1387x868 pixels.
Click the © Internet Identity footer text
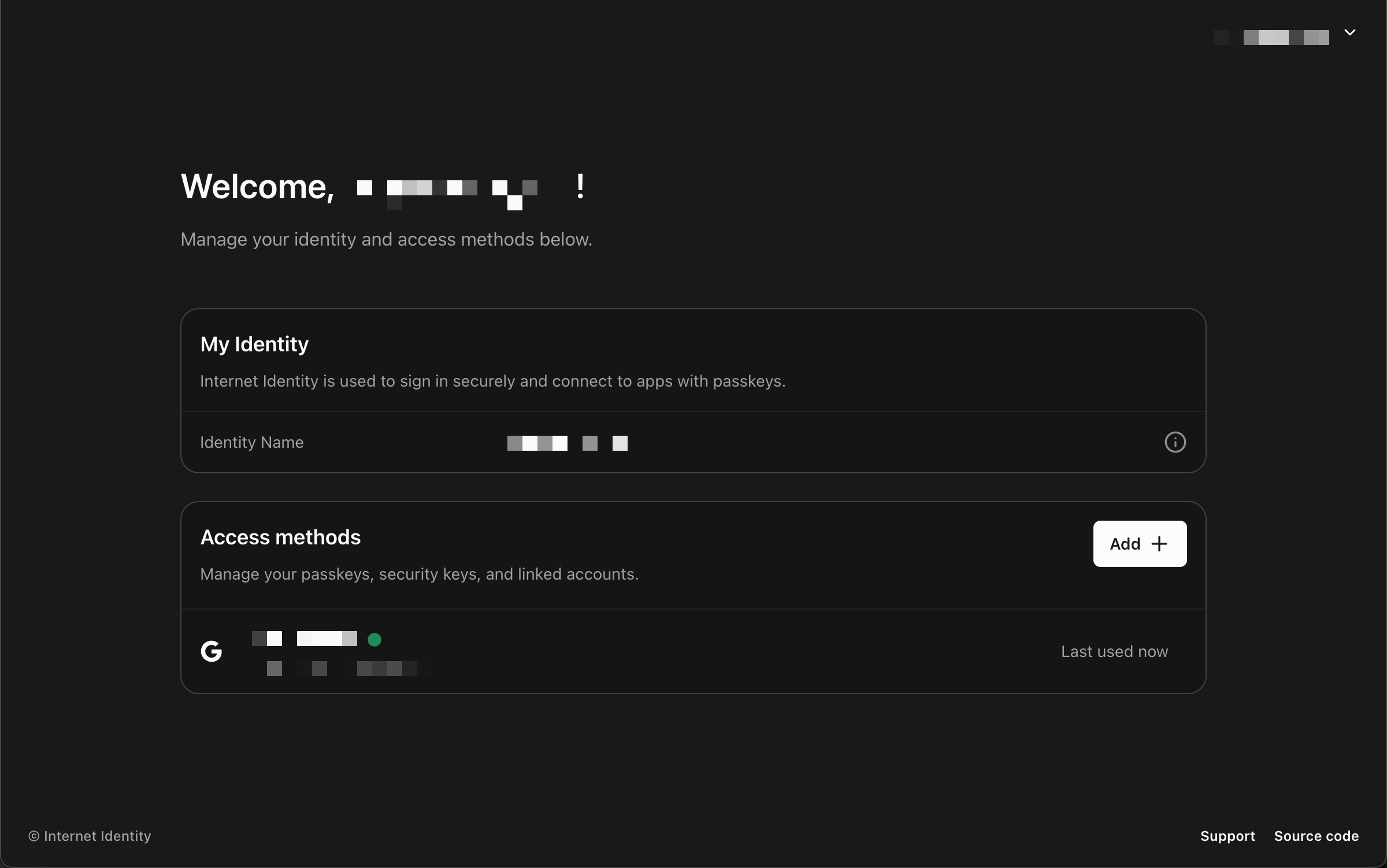coord(90,836)
